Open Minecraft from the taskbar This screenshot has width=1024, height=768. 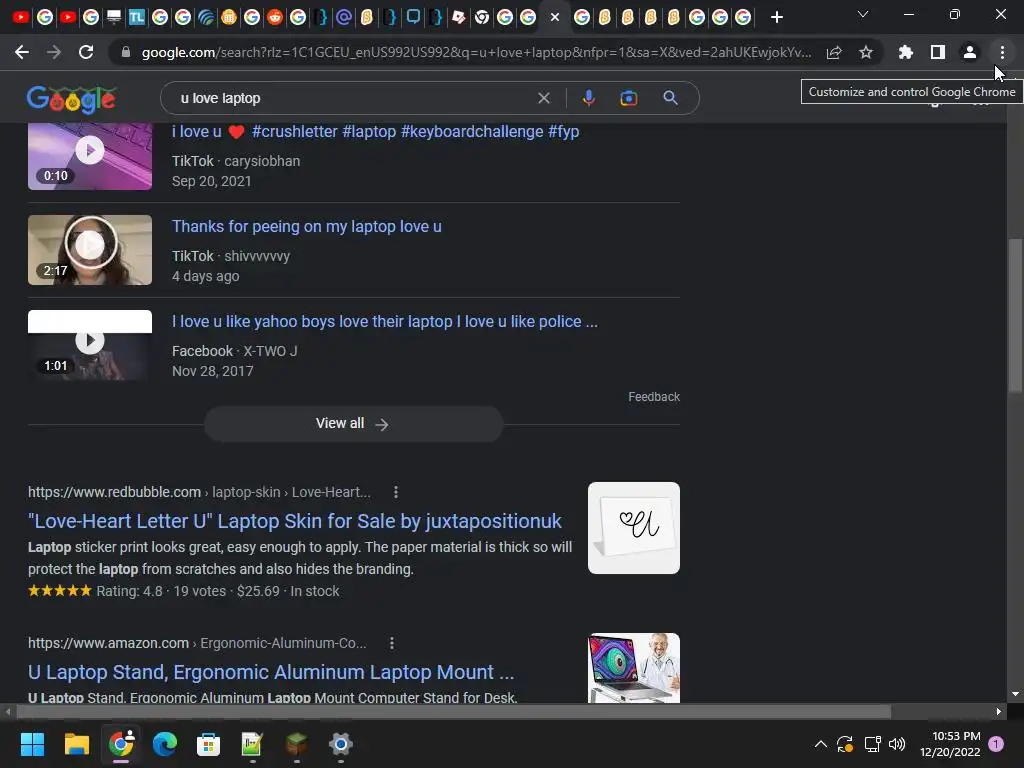[296, 744]
